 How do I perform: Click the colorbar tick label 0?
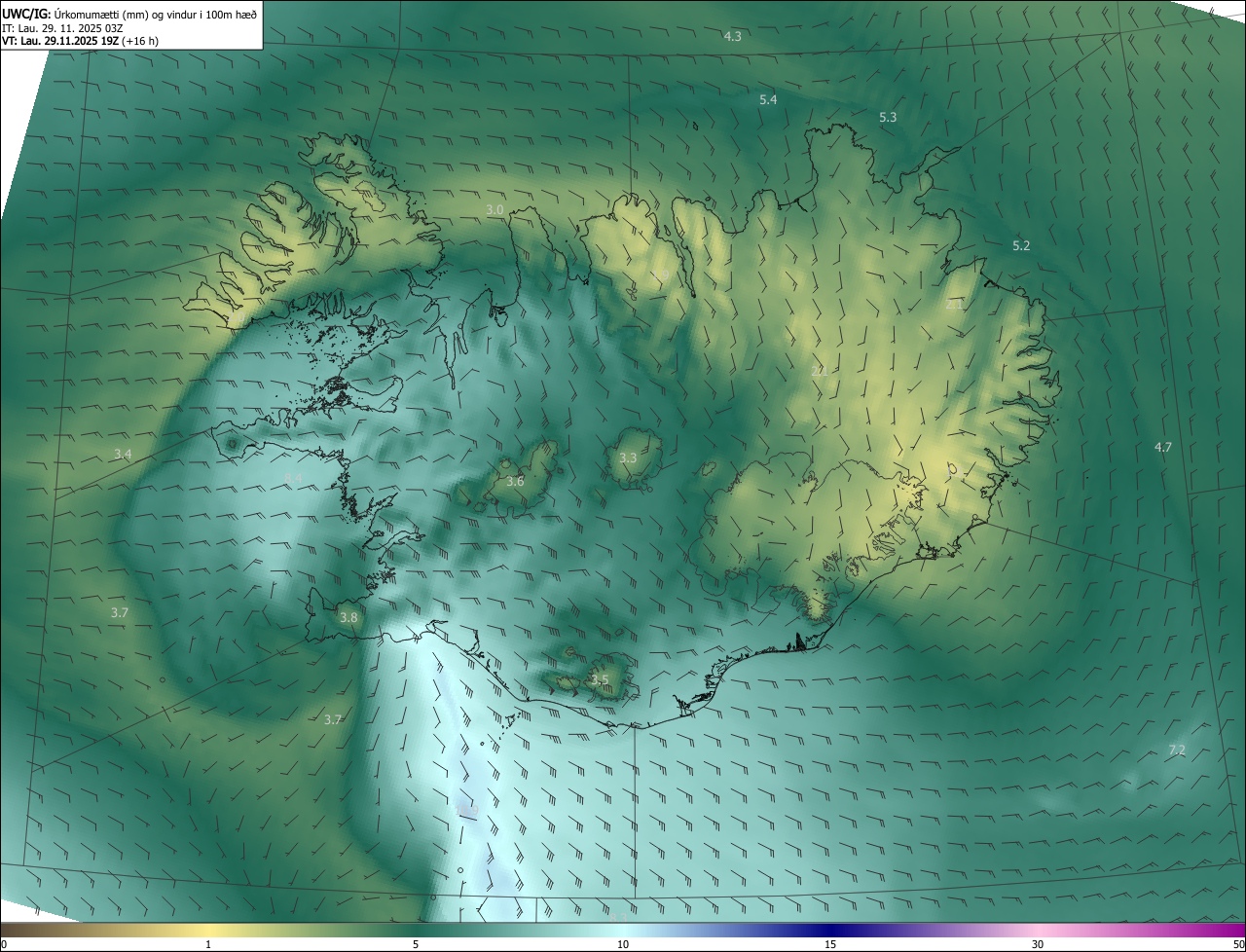(x=4, y=945)
